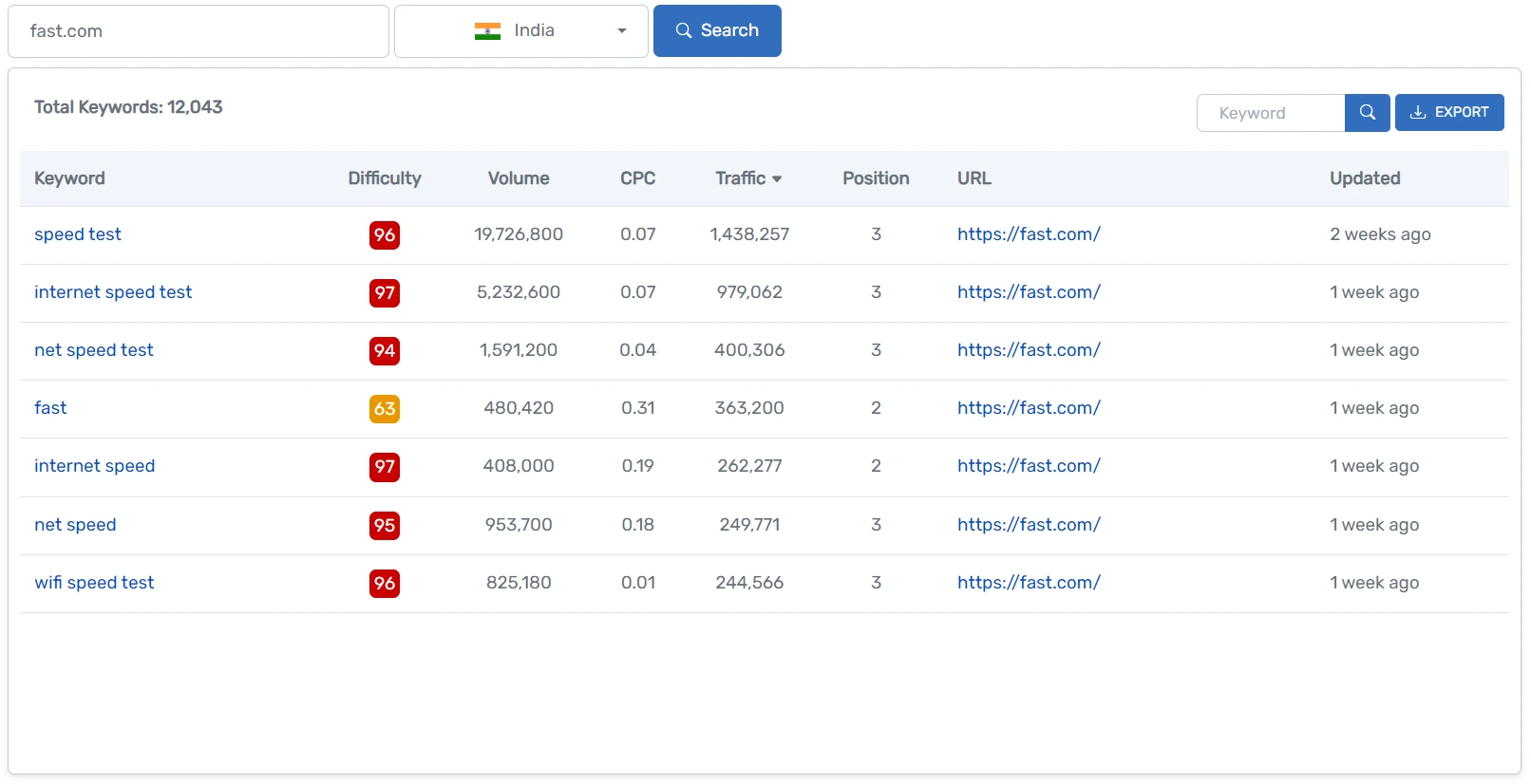Open fast.com URL in the fast row

(x=1029, y=408)
